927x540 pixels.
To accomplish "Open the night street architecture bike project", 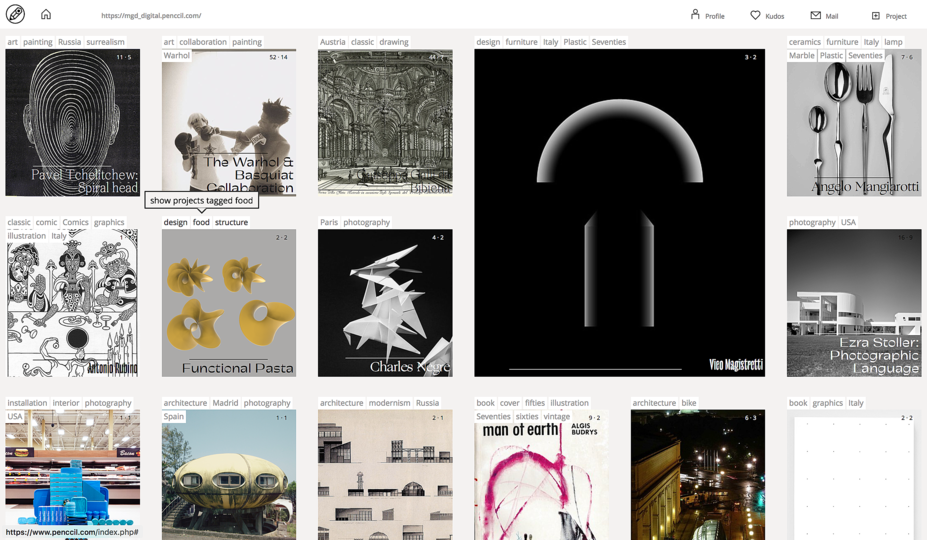I will (698, 474).
